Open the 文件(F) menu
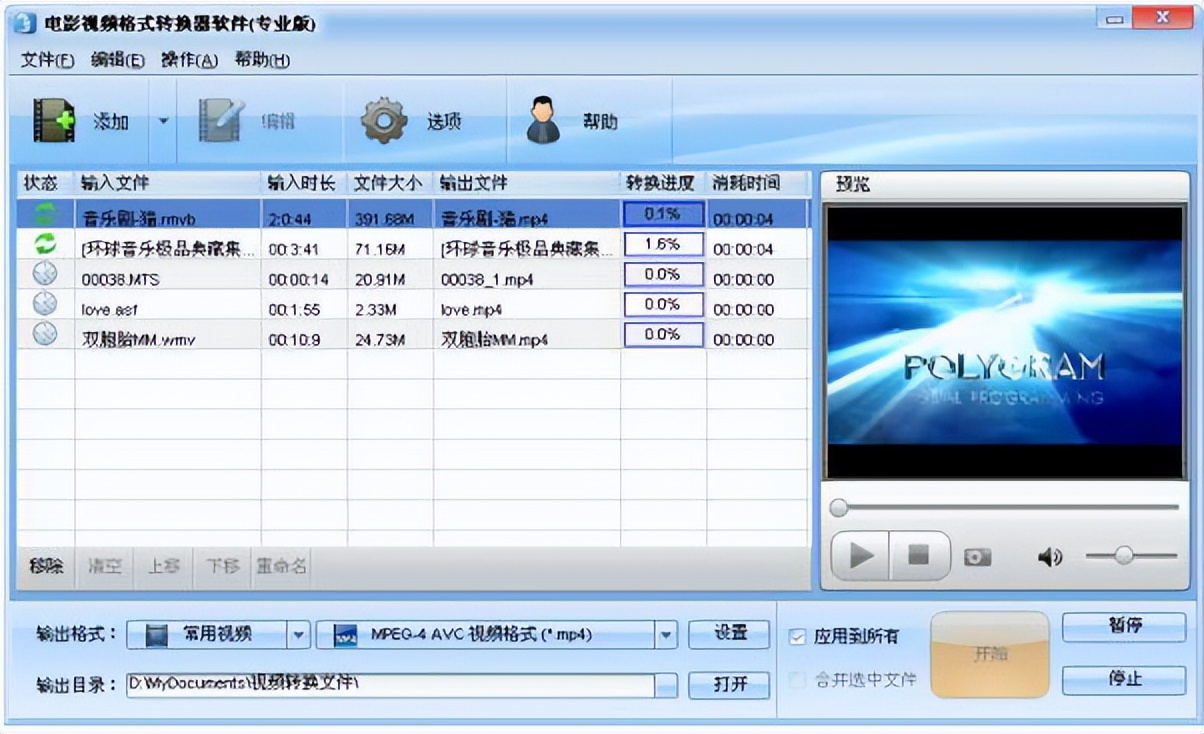Screen dimensions: 1204x734 coord(48,60)
